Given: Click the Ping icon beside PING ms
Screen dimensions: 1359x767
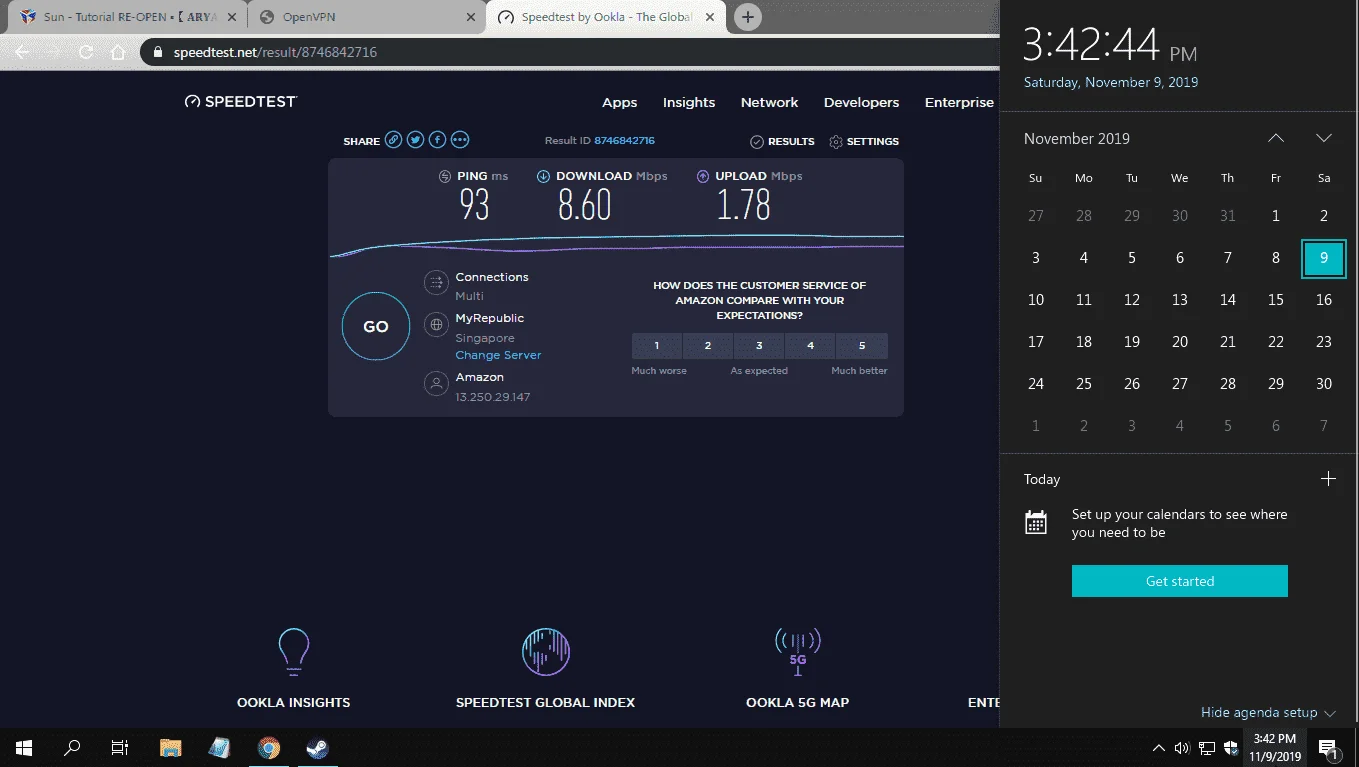Looking at the screenshot, I should (x=445, y=176).
